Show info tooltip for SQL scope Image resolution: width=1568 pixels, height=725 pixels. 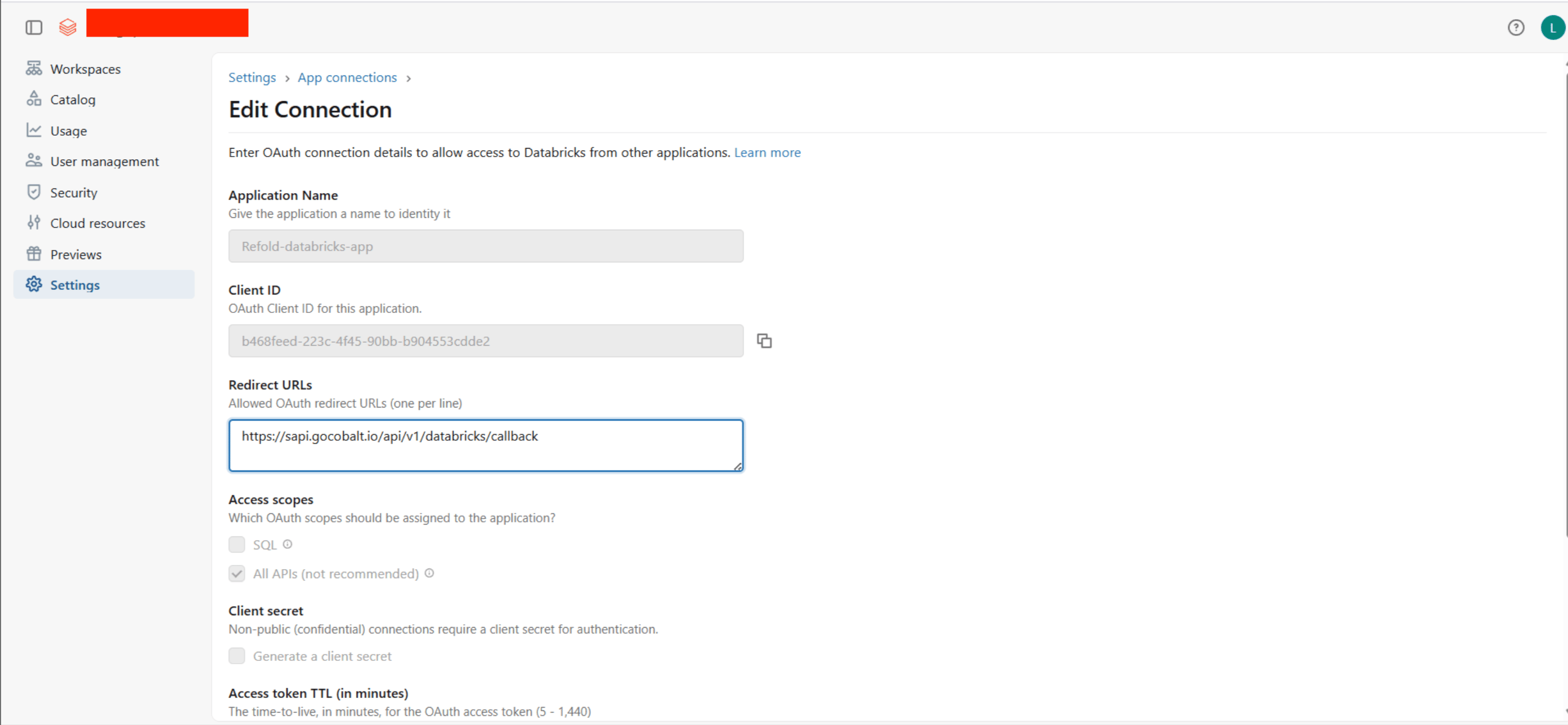[x=287, y=544]
